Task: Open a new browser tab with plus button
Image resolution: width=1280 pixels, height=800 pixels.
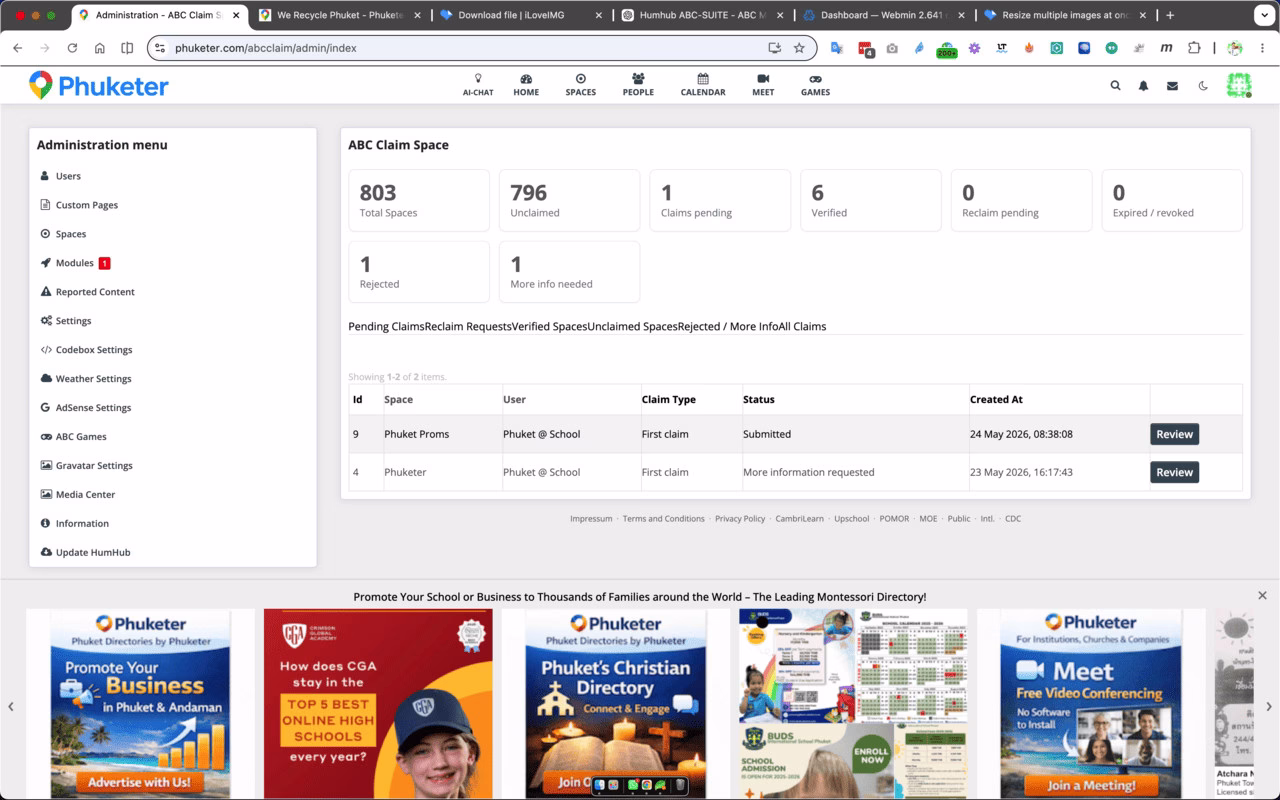Action: (1170, 15)
